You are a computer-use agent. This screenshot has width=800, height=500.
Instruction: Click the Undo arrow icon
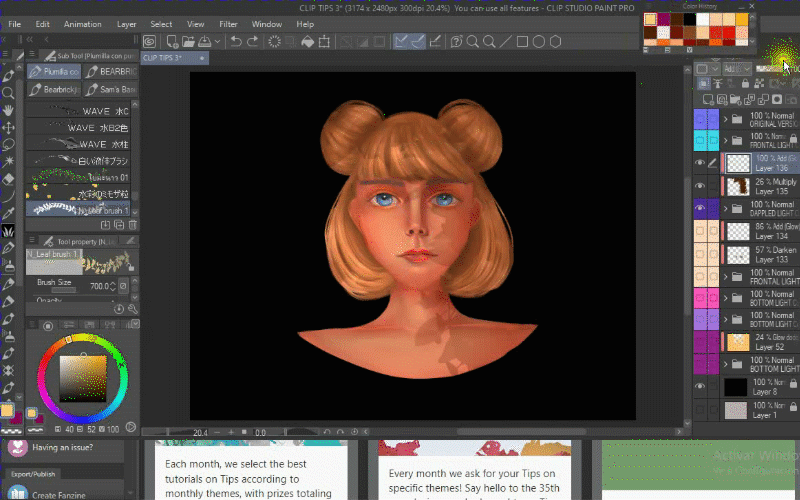pyautogui.click(x=236, y=41)
